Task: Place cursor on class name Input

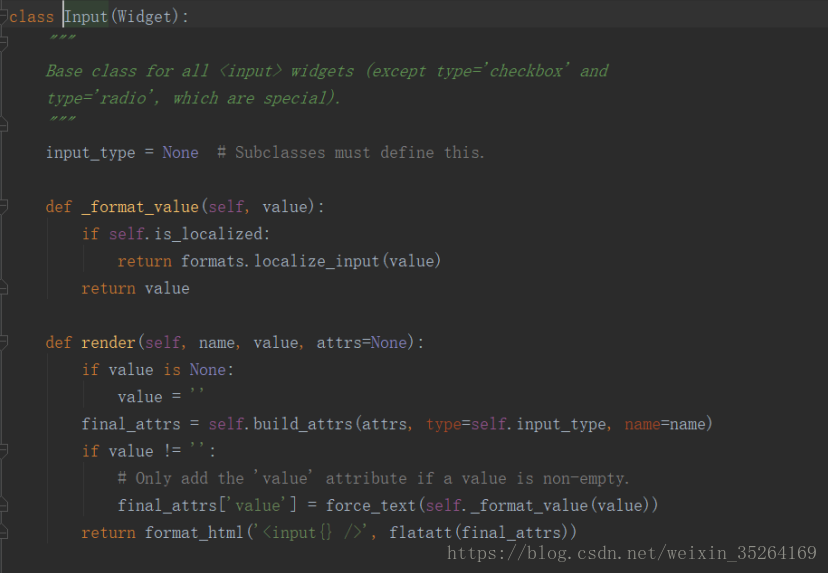Action: coord(86,16)
